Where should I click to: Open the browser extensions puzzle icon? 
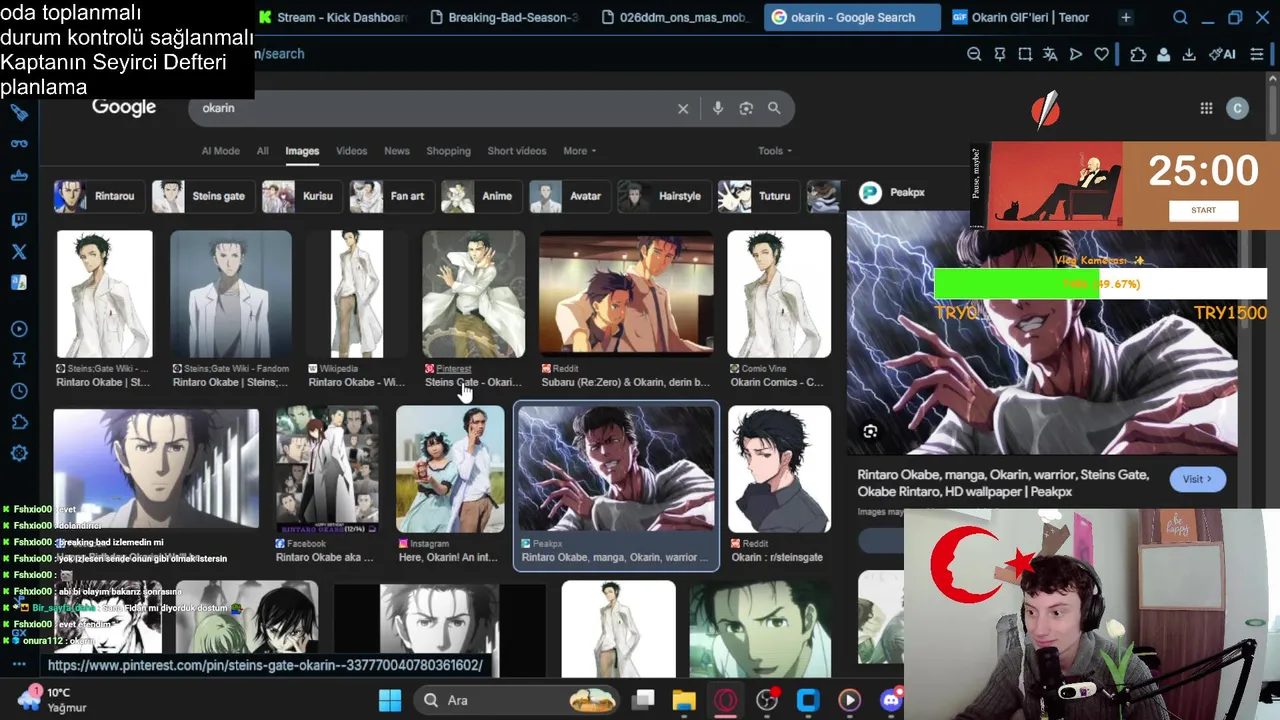[x=1138, y=54]
